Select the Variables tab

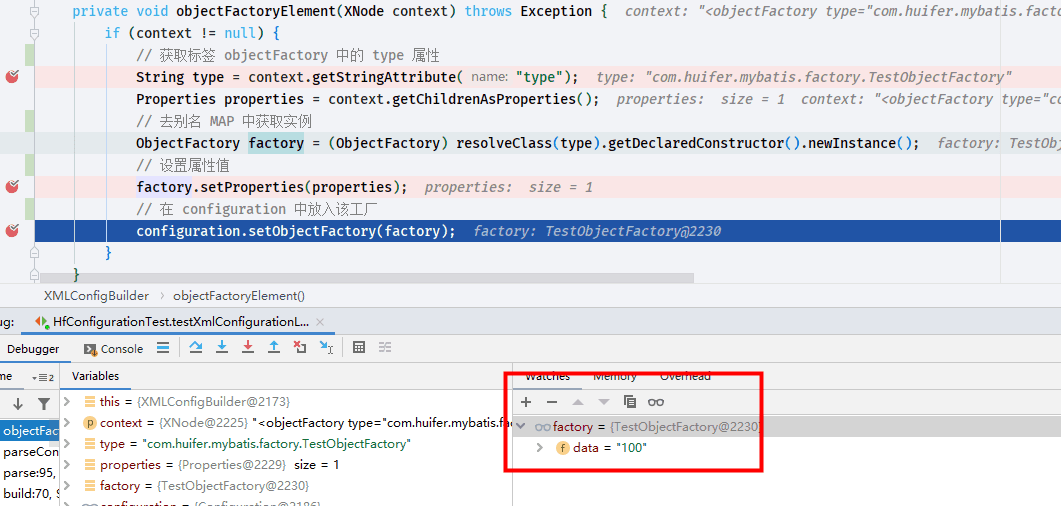click(x=95, y=376)
